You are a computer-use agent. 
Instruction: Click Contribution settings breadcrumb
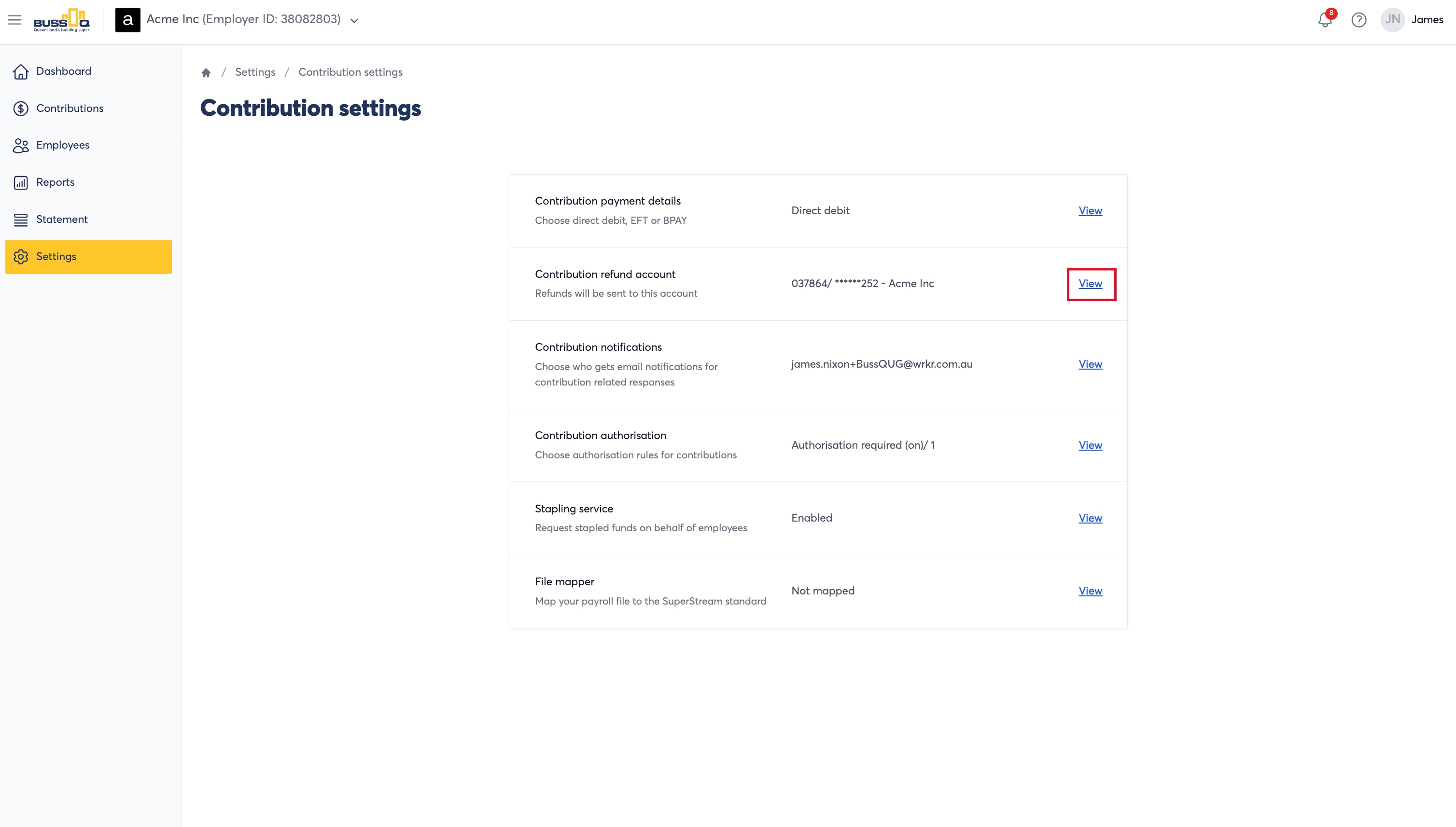(350, 72)
